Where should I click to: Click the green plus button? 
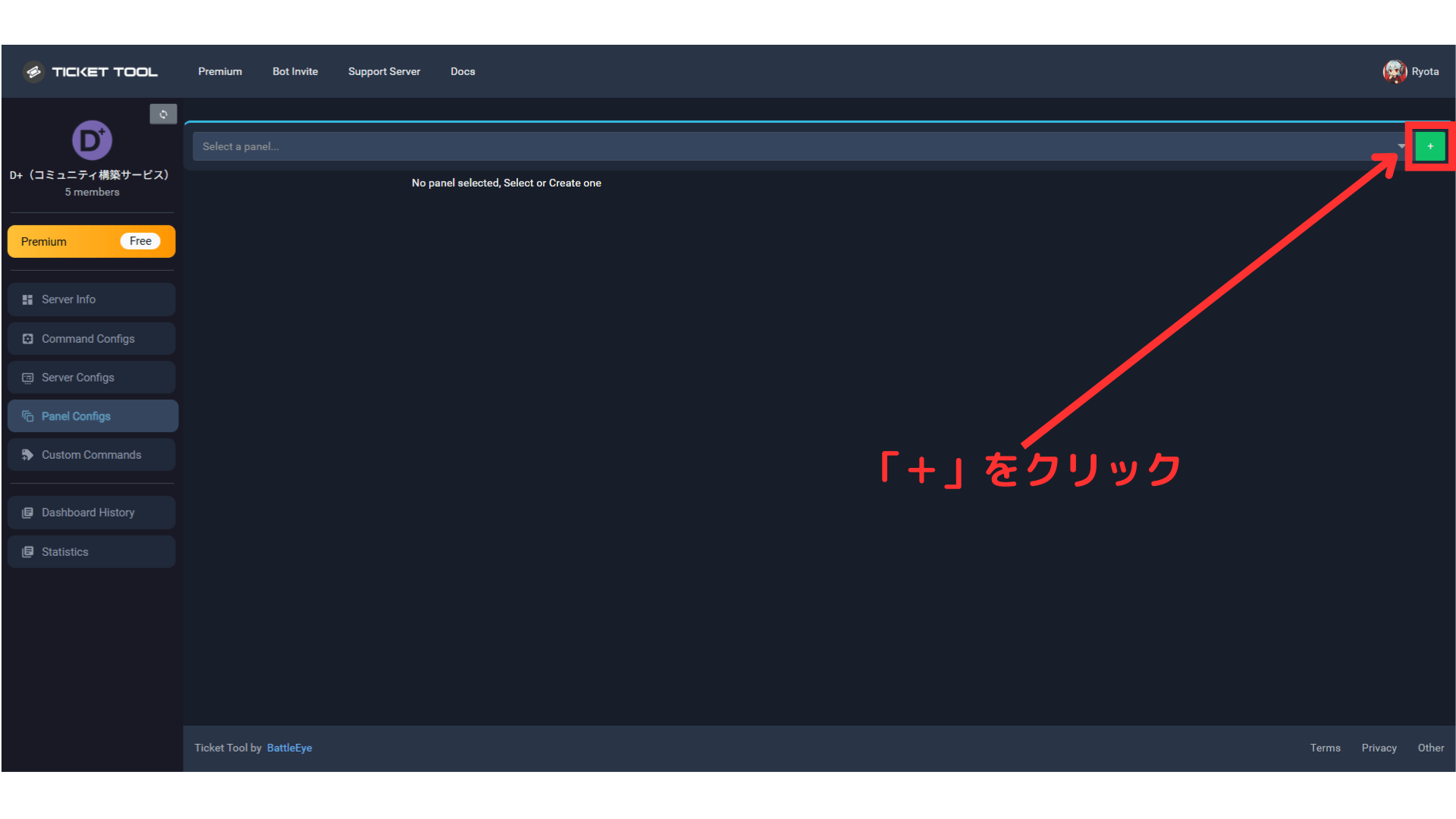click(x=1429, y=146)
